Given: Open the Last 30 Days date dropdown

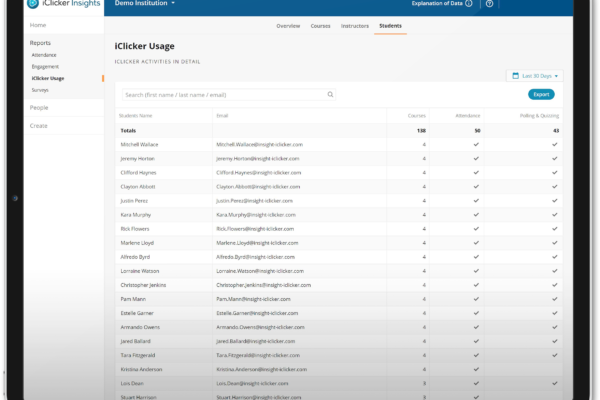Looking at the screenshot, I should click(535, 76).
